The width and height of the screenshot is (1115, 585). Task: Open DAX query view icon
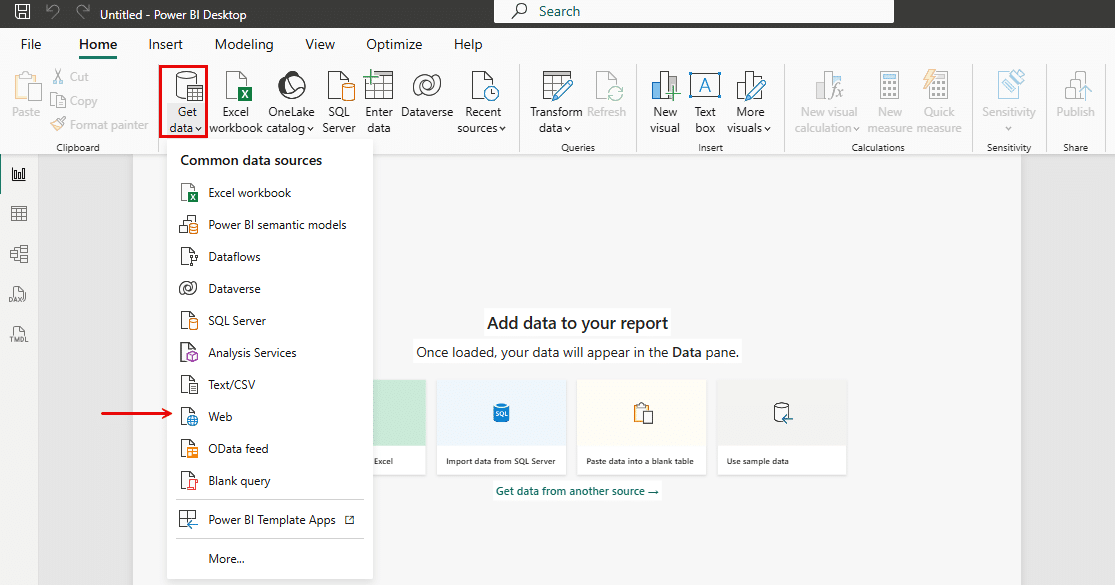pos(19,294)
